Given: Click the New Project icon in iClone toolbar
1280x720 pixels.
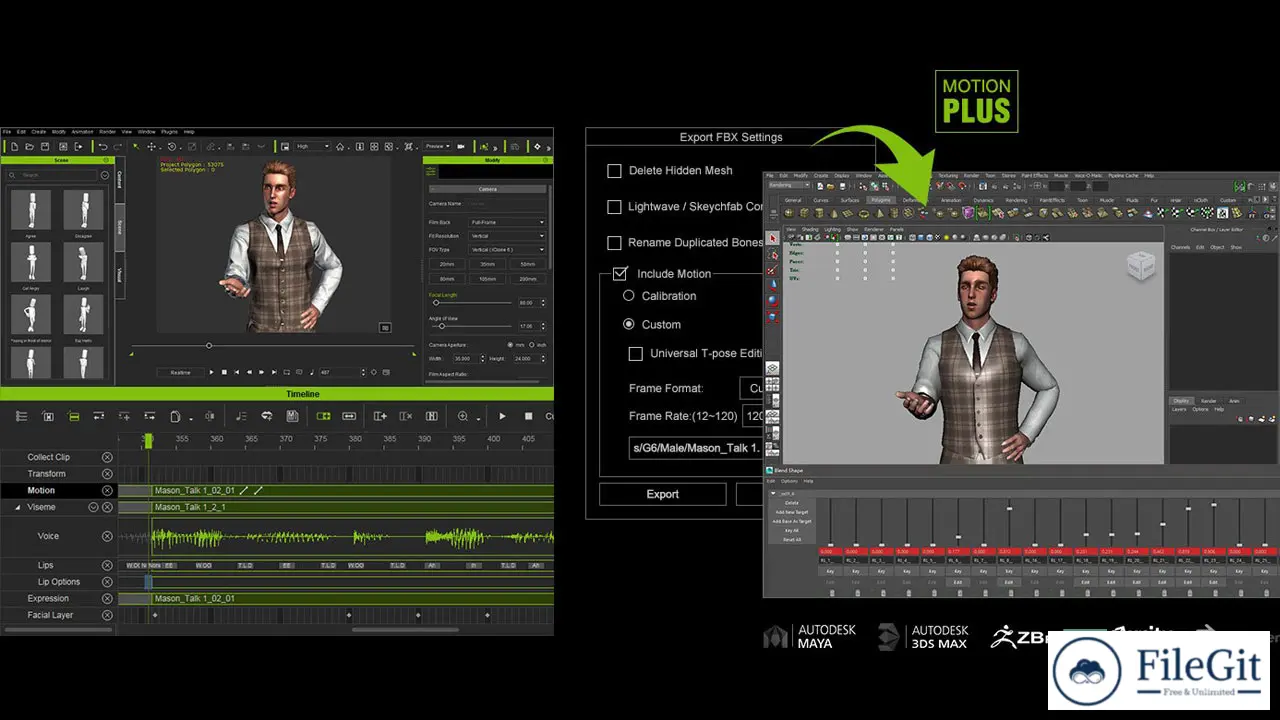Looking at the screenshot, I should tap(15, 146).
